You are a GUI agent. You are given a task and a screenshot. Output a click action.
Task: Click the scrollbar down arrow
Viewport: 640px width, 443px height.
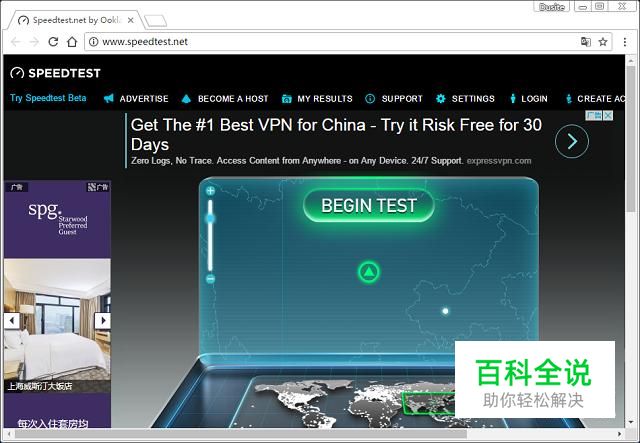pyautogui.click(x=632, y=422)
